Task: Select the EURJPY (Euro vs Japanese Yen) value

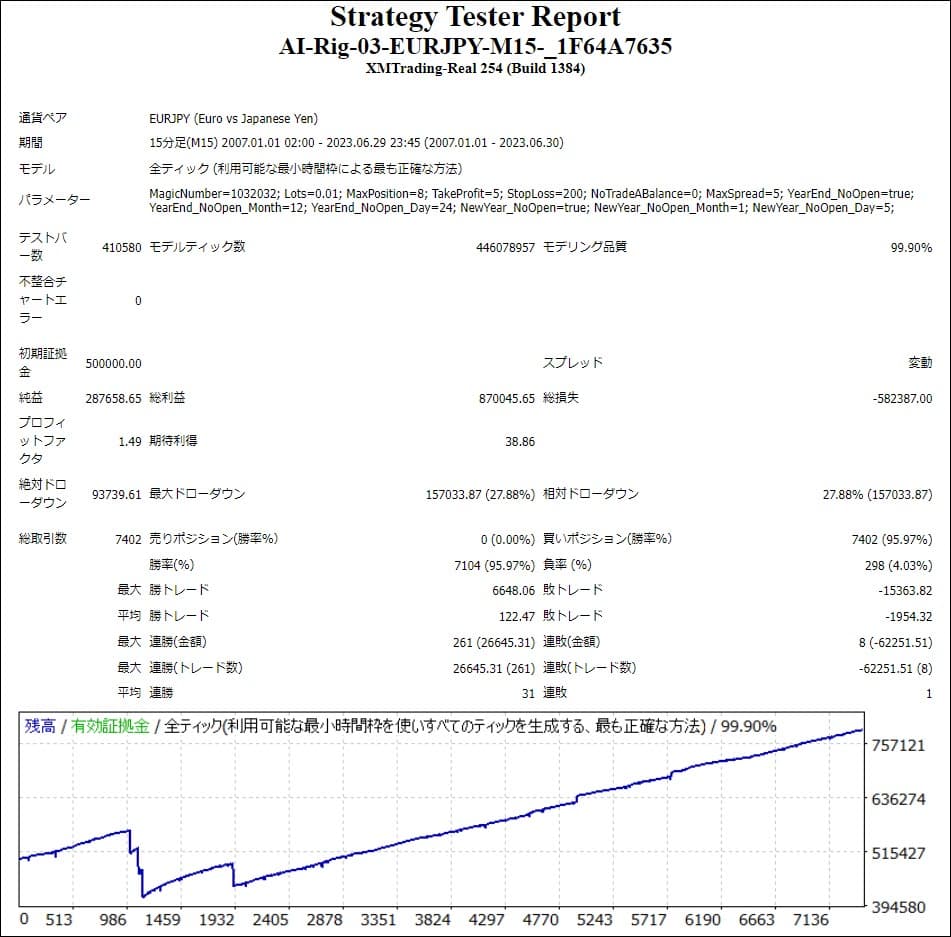Action: click(x=233, y=118)
